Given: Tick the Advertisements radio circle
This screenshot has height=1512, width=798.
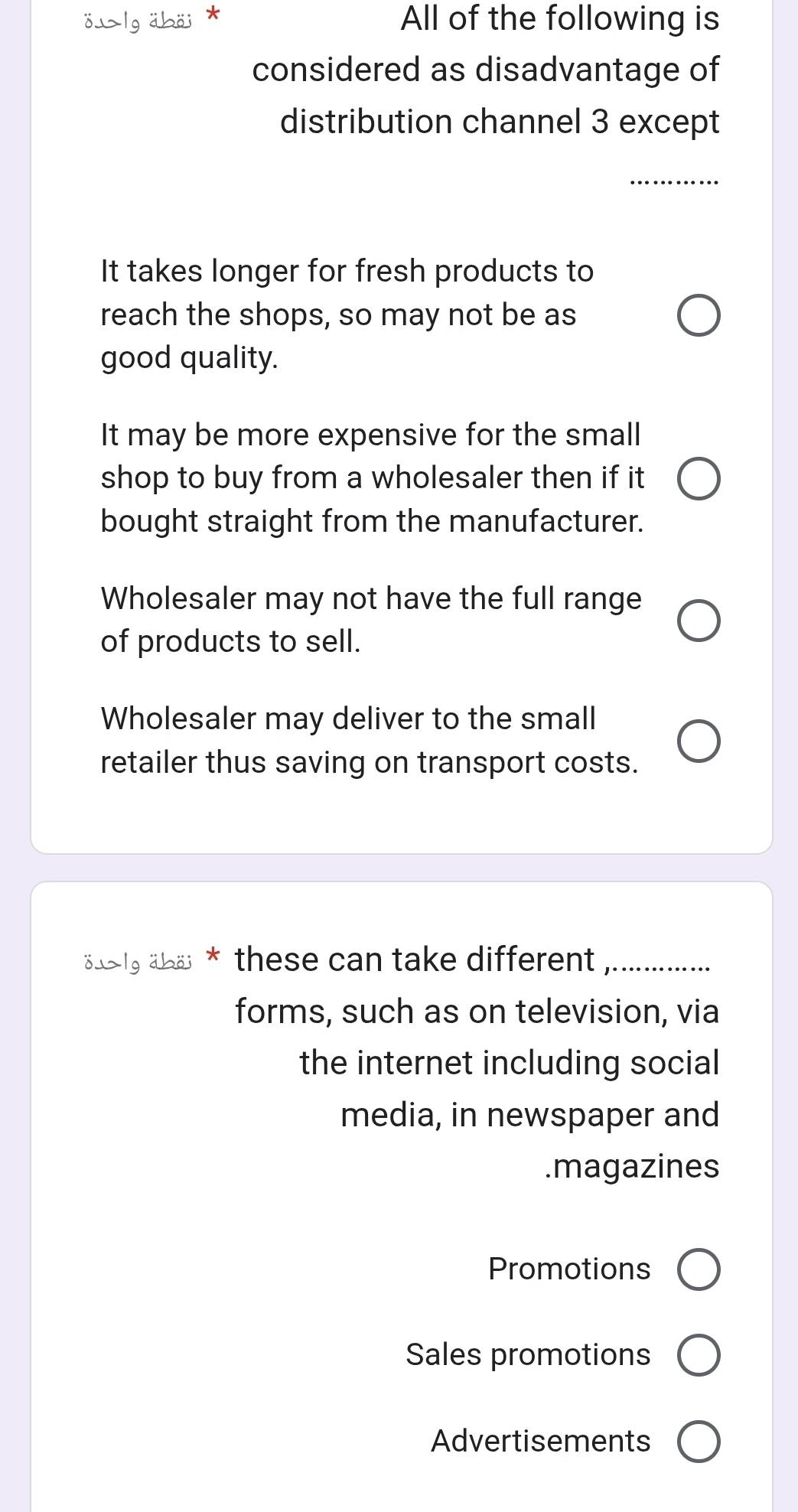Looking at the screenshot, I should [x=698, y=1441].
